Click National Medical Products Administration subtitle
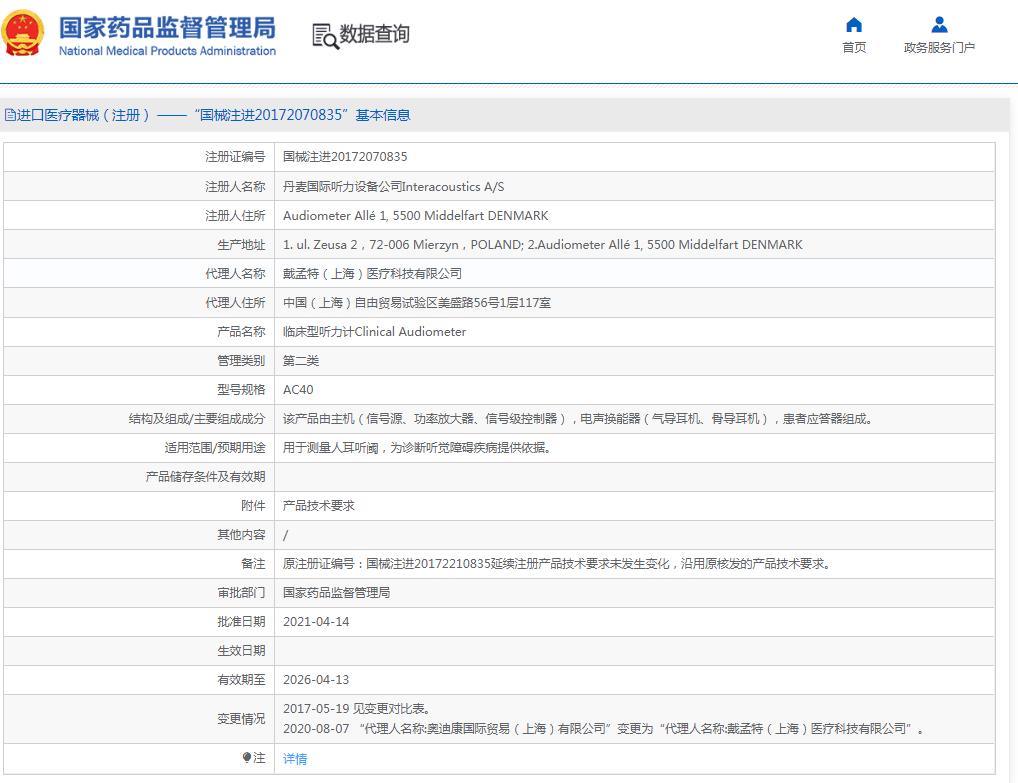1018x783 pixels. [x=167, y=51]
